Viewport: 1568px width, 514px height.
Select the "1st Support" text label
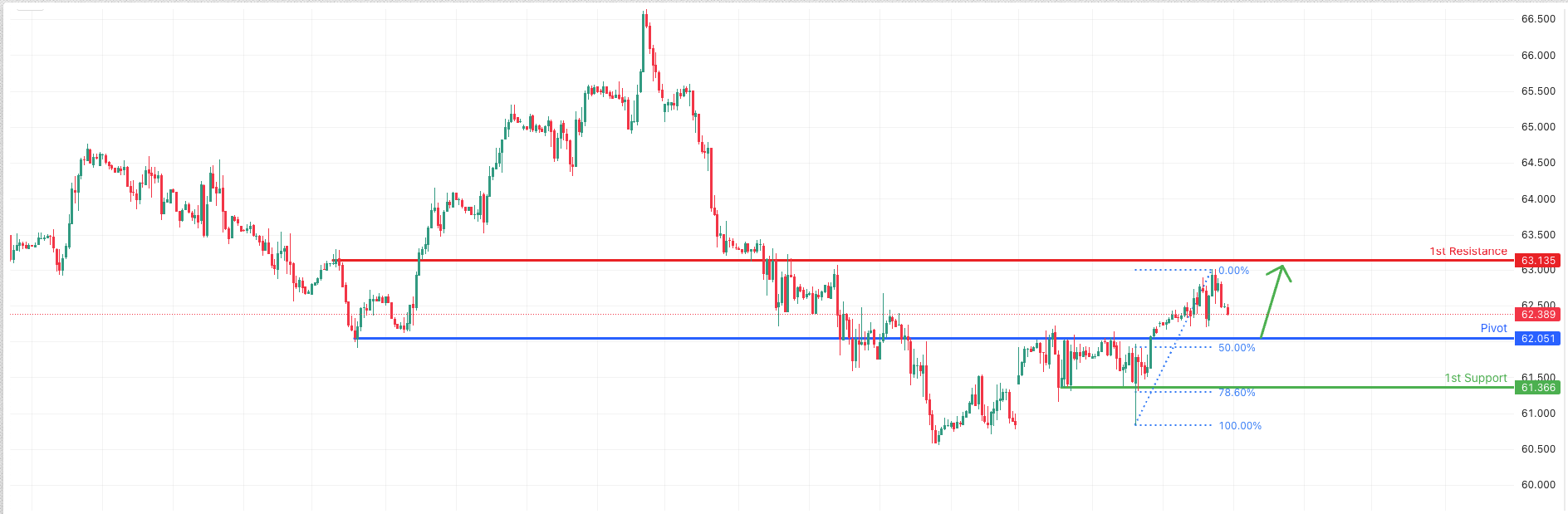[1475, 378]
